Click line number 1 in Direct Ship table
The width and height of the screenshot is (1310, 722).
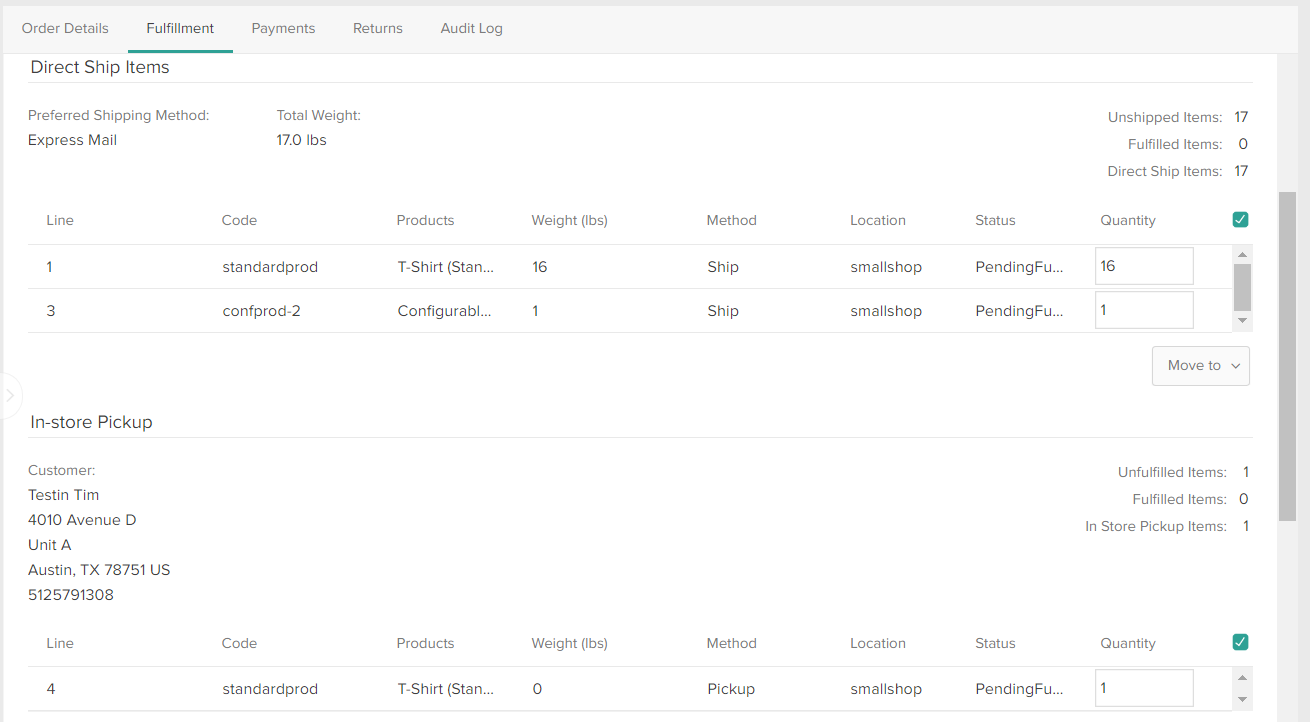pyautogui.click(x=50, y=266)
